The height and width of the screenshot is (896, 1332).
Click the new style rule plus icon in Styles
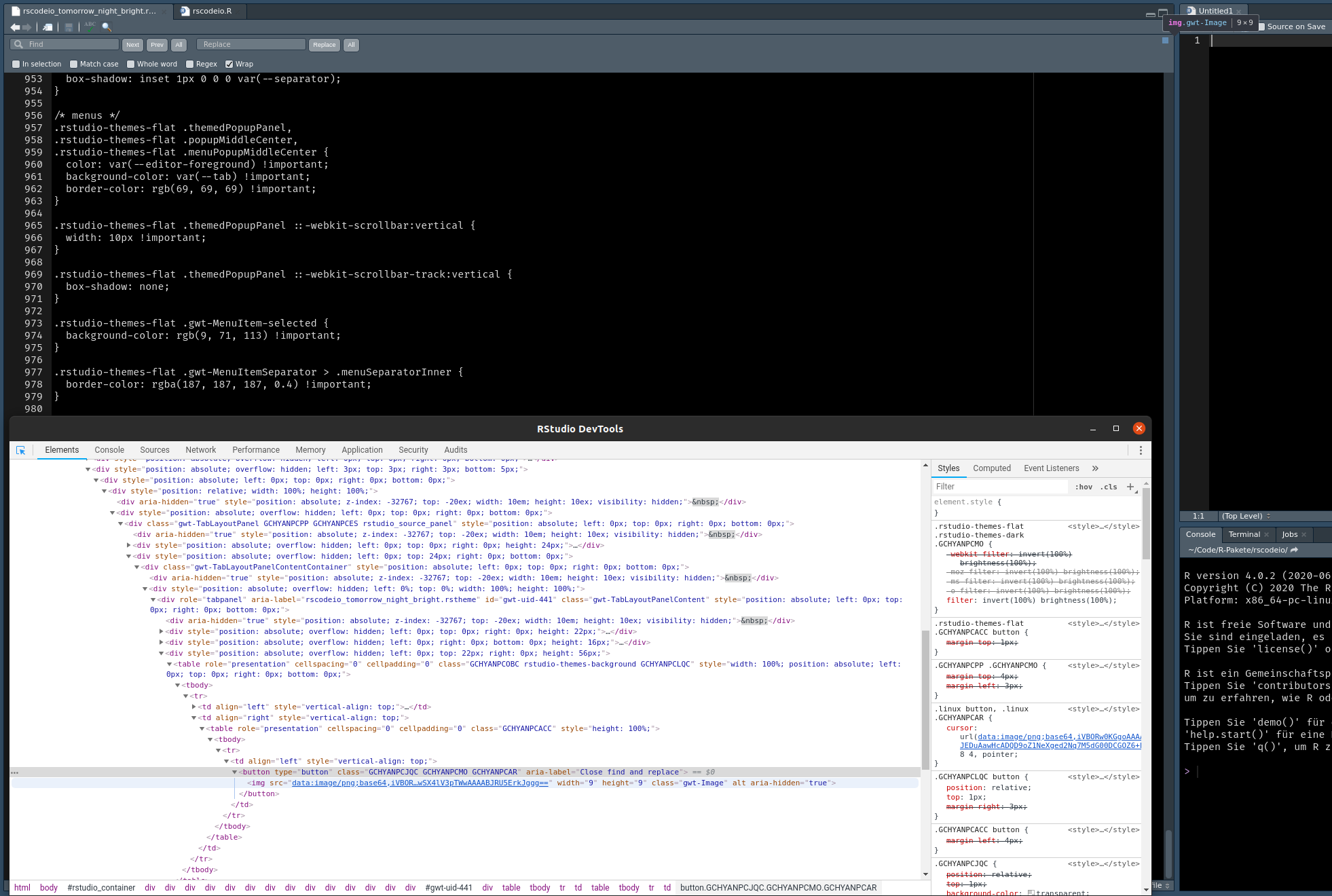(x=1130, y=487)
